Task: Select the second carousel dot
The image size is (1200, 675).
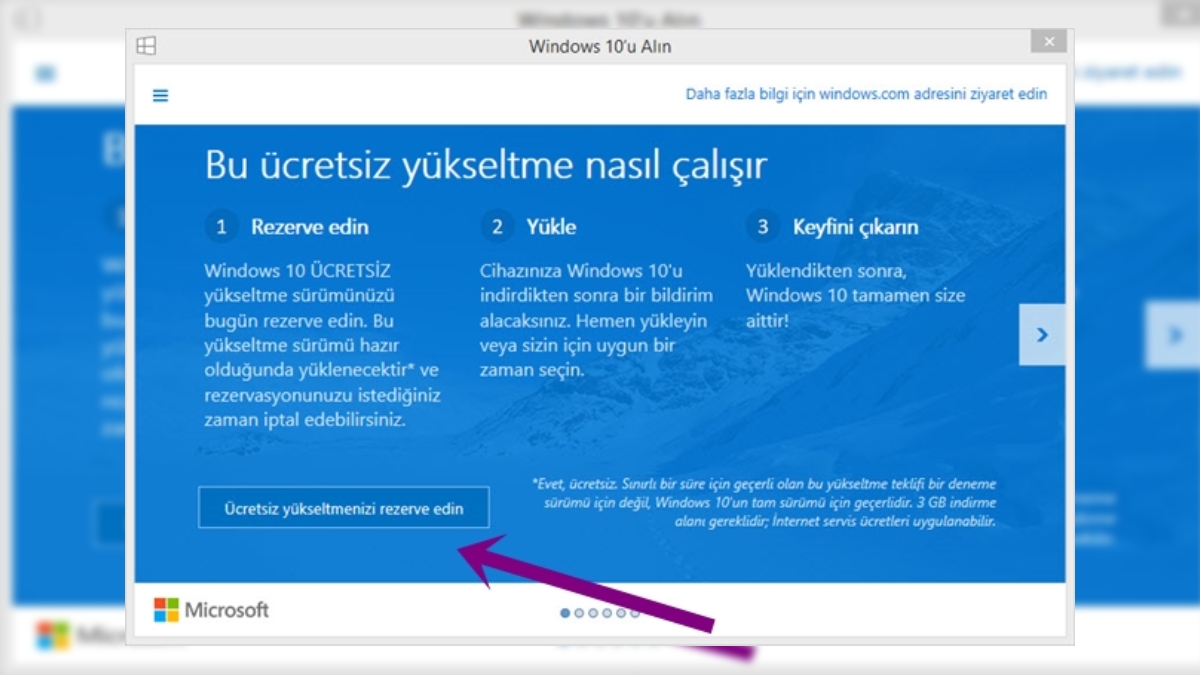Action: coord(578,612)
